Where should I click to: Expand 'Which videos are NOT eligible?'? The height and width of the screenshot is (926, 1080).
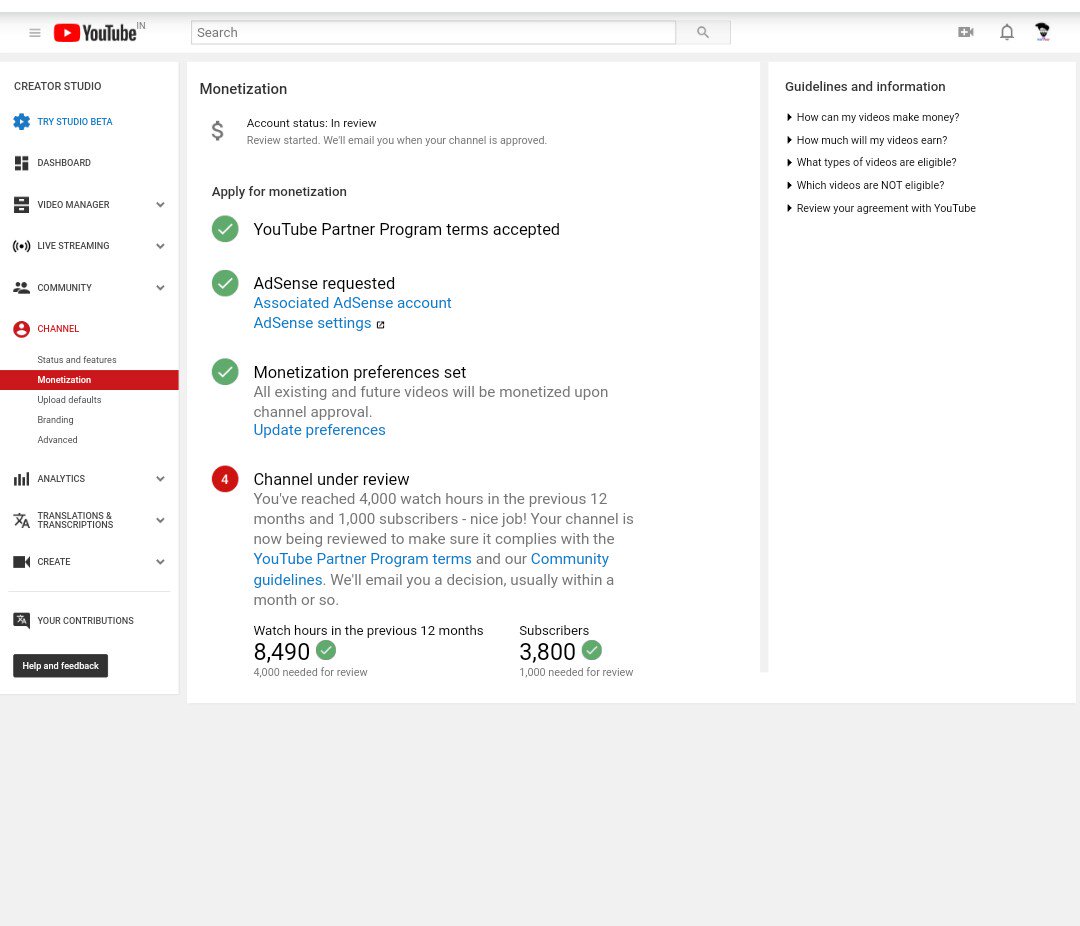(865, 185)
